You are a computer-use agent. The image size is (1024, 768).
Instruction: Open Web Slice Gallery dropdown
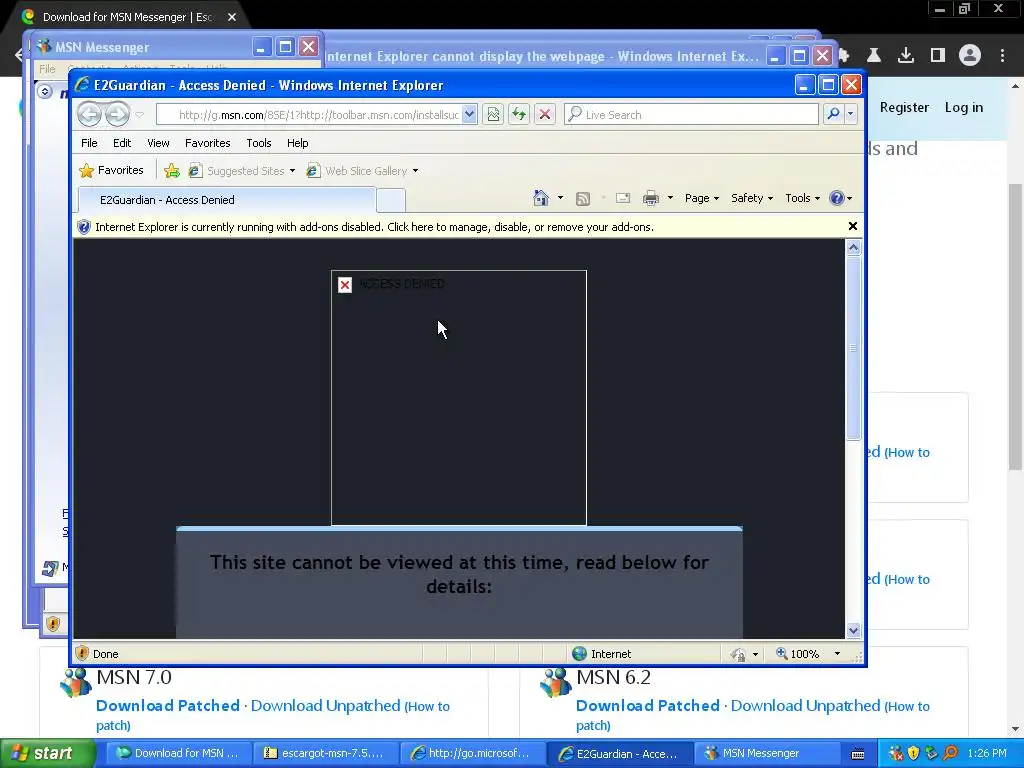pos(362,170)
